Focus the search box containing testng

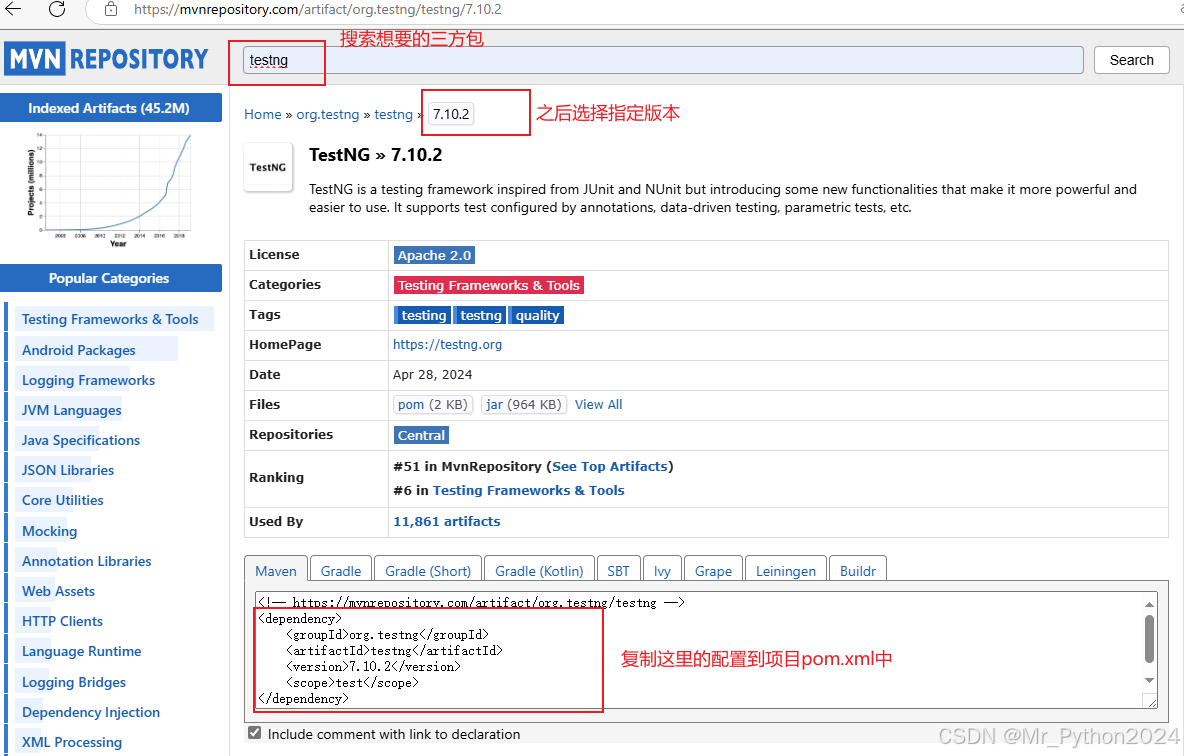click(x=663, y=60)
